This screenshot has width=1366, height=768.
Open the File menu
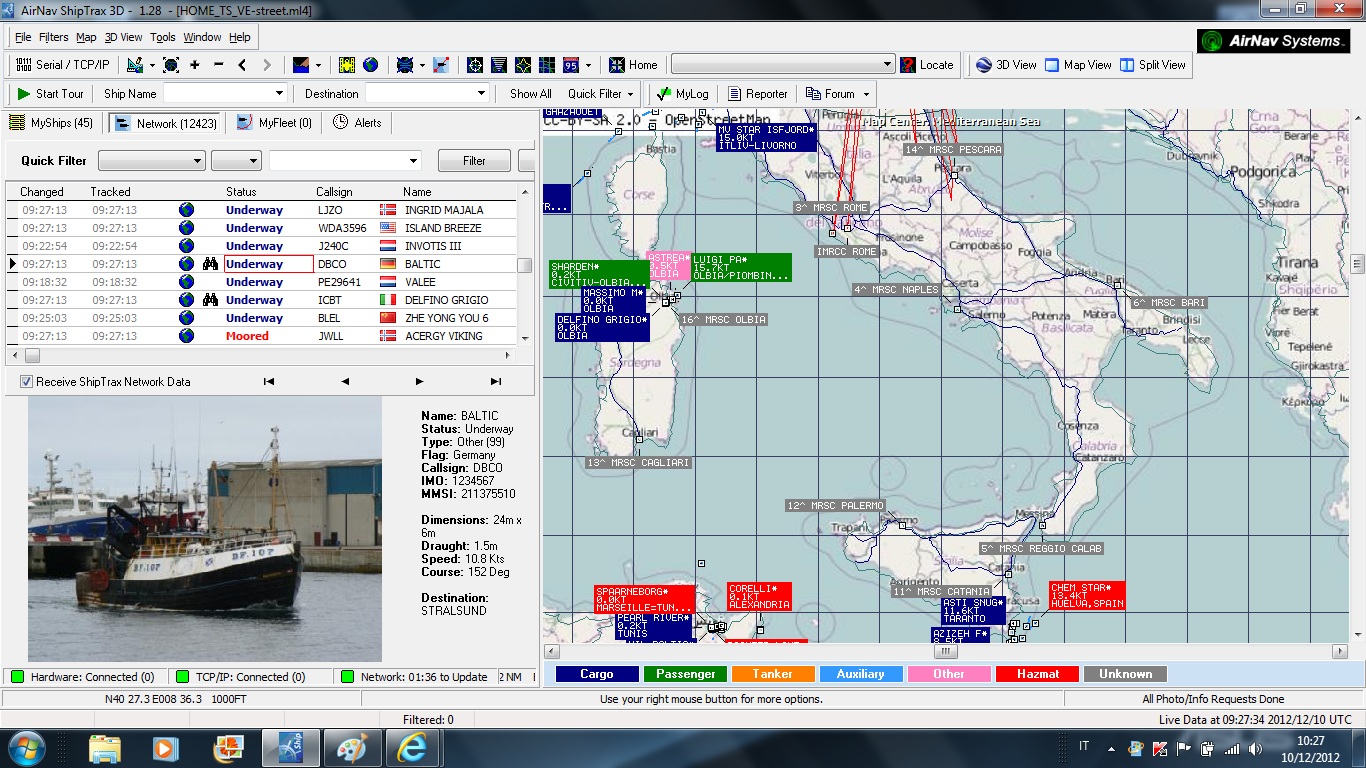tap(23, 37)
